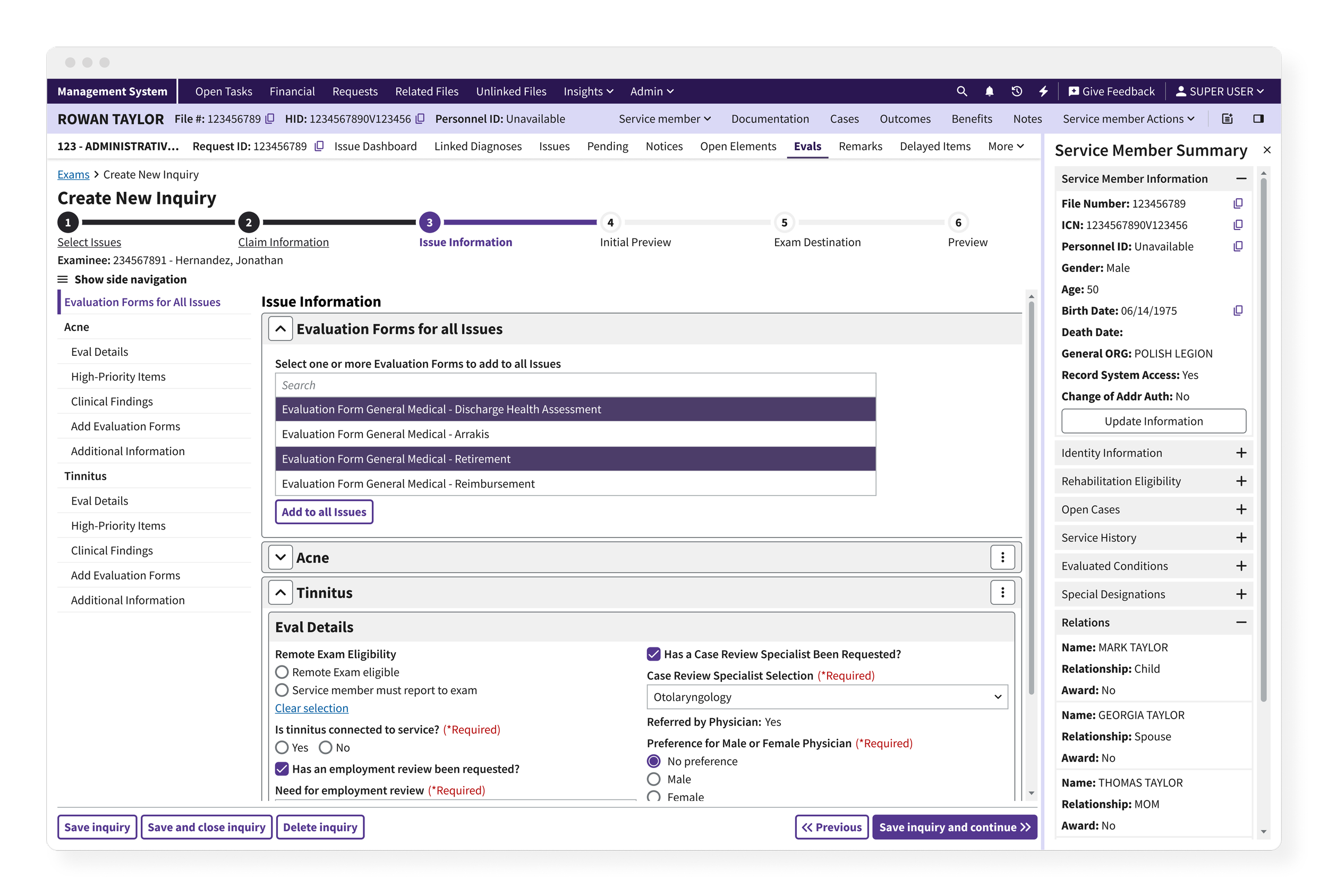This screenshot has height=896, width=1328.
Task: Go to step 2 Claim Information
Action: pos(284,242)
